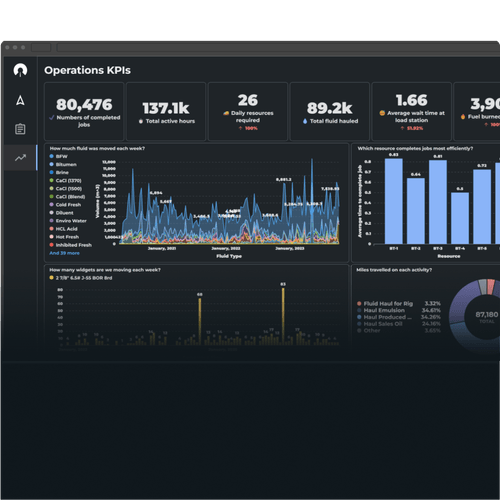Select the BT-1 bar in efficiency chart
500x500 pixels.
tap(394, 201)
